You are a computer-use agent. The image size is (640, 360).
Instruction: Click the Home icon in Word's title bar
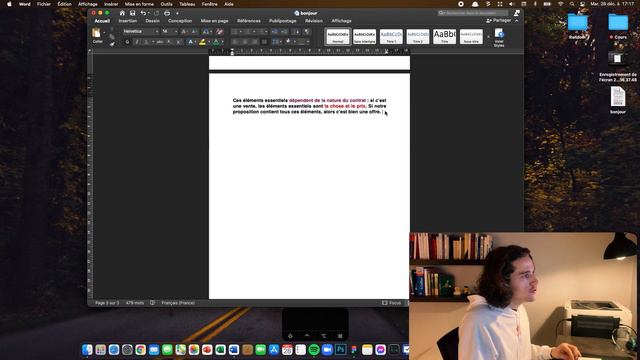[122, 13]
